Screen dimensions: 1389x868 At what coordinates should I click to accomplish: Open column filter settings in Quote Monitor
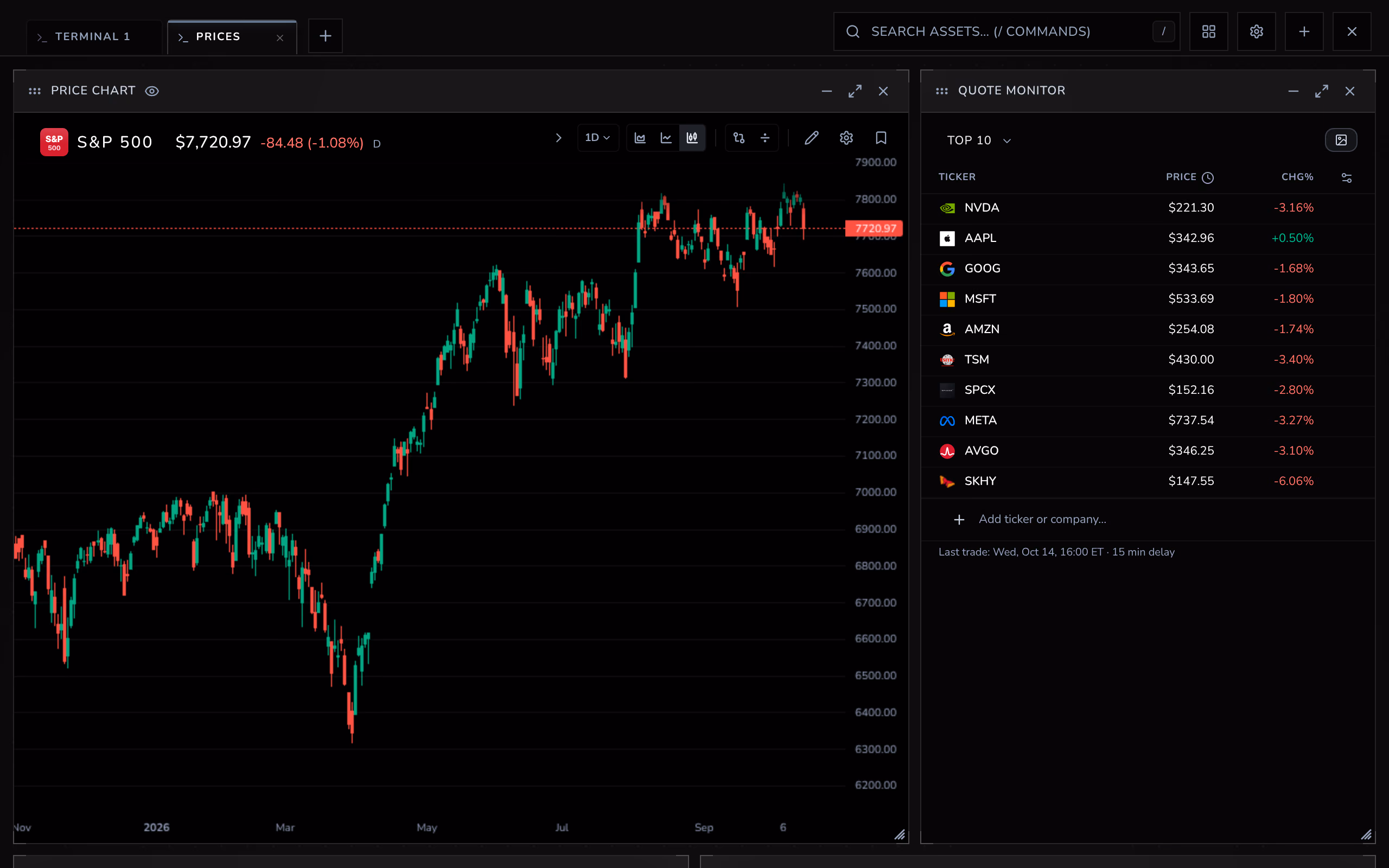[x=1347, y=178]
